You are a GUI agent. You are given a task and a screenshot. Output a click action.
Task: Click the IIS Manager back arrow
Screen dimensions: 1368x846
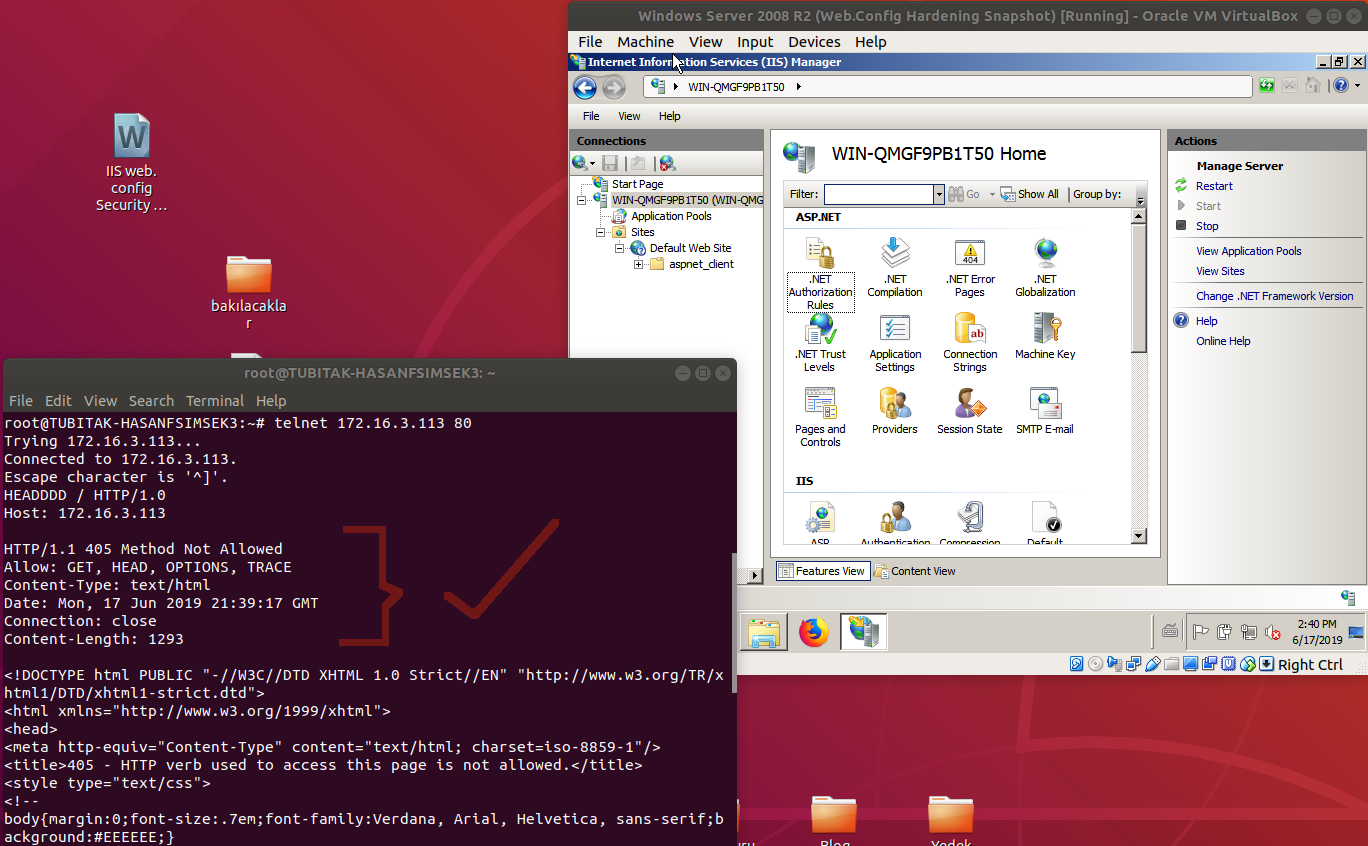[x=585, y=87]
